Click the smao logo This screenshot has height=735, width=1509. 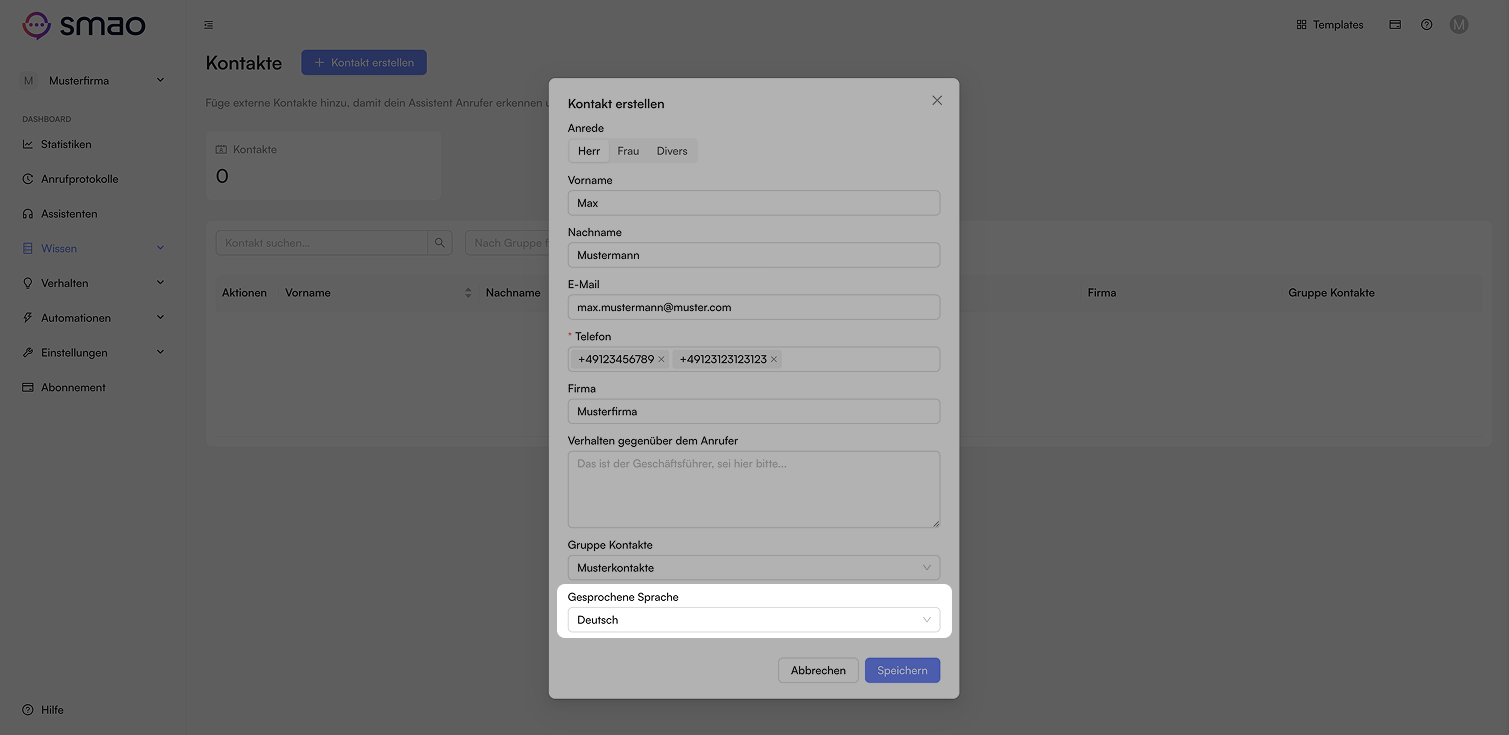tap(84, 24)
